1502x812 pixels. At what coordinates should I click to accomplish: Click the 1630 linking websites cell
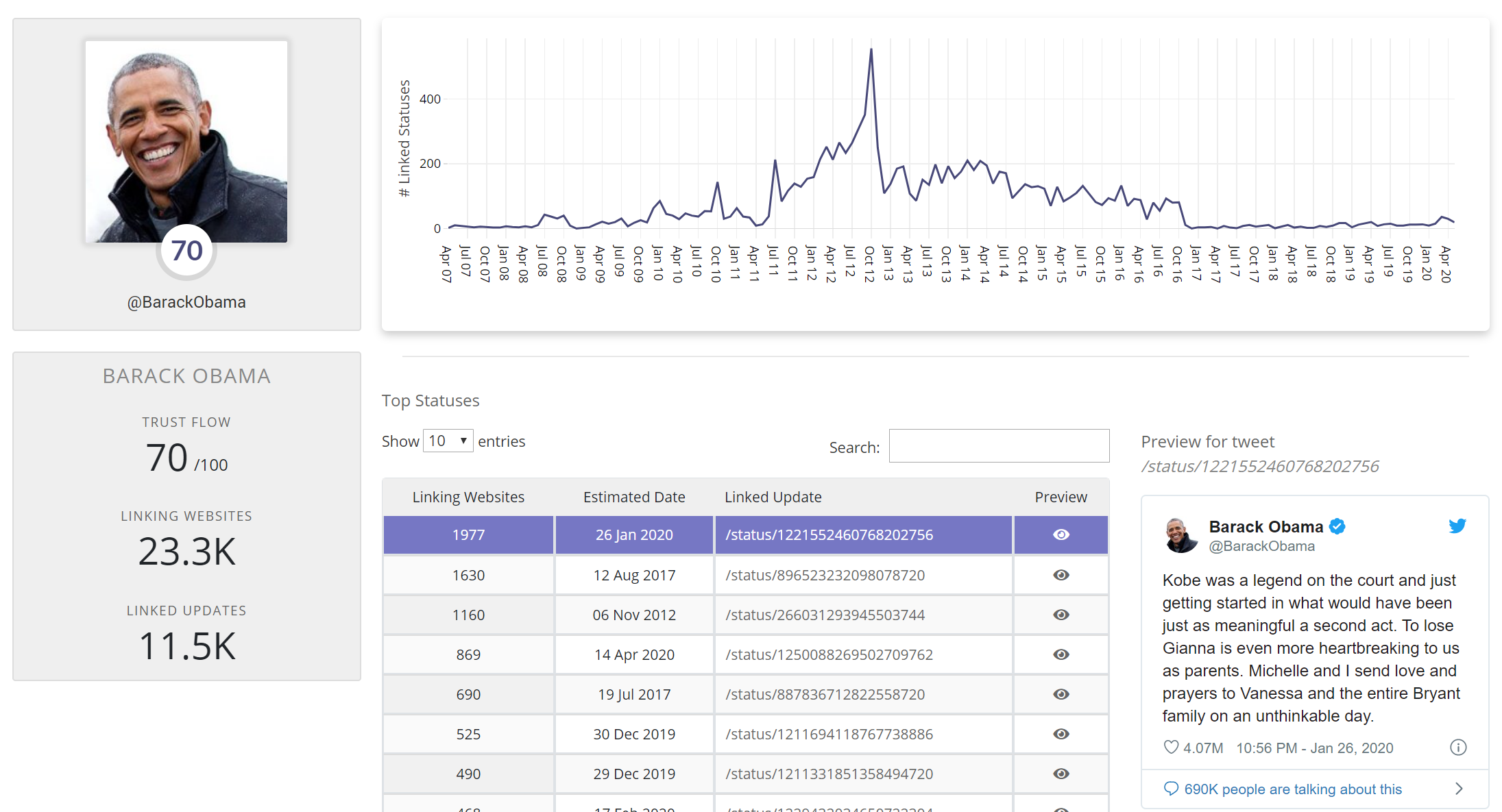click(468, 575)
